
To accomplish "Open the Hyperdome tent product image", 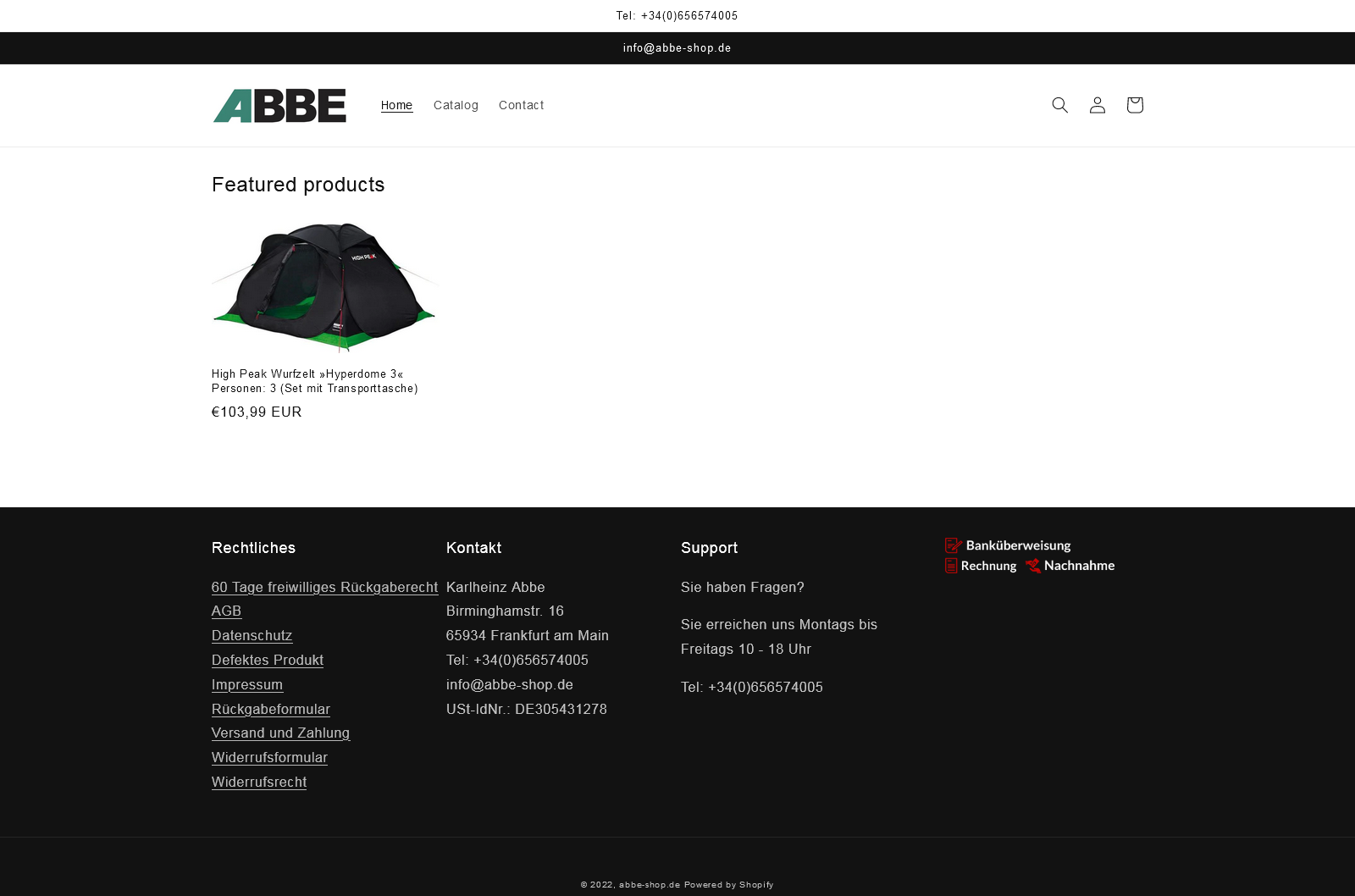I will (324, 286).
